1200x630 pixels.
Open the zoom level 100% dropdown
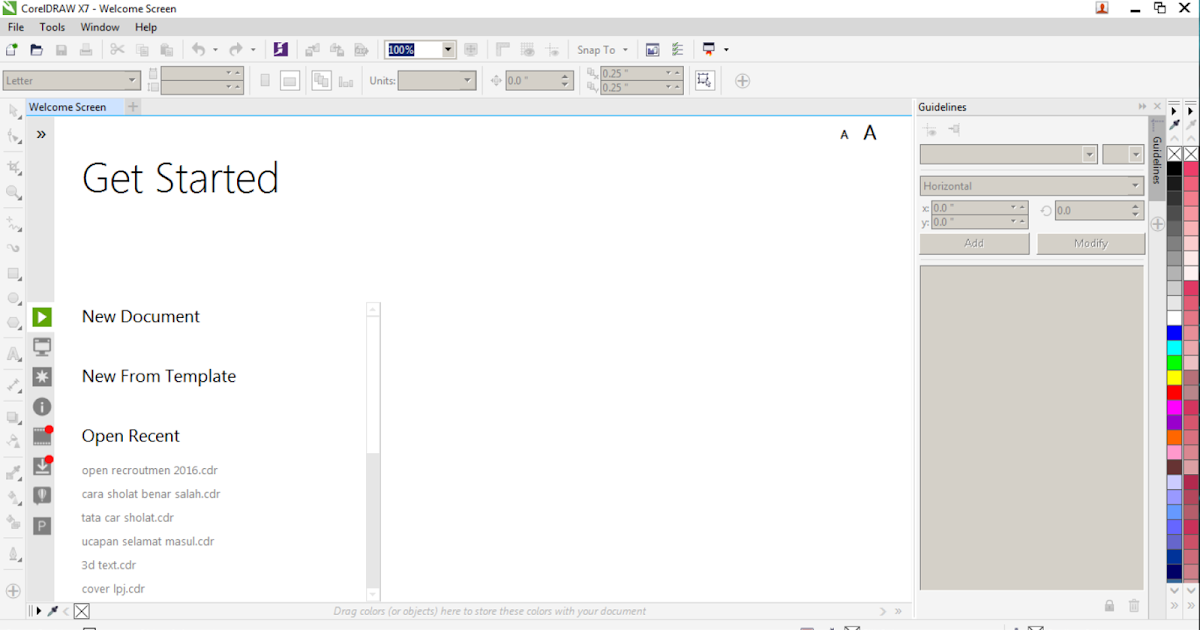pos(448,49)
